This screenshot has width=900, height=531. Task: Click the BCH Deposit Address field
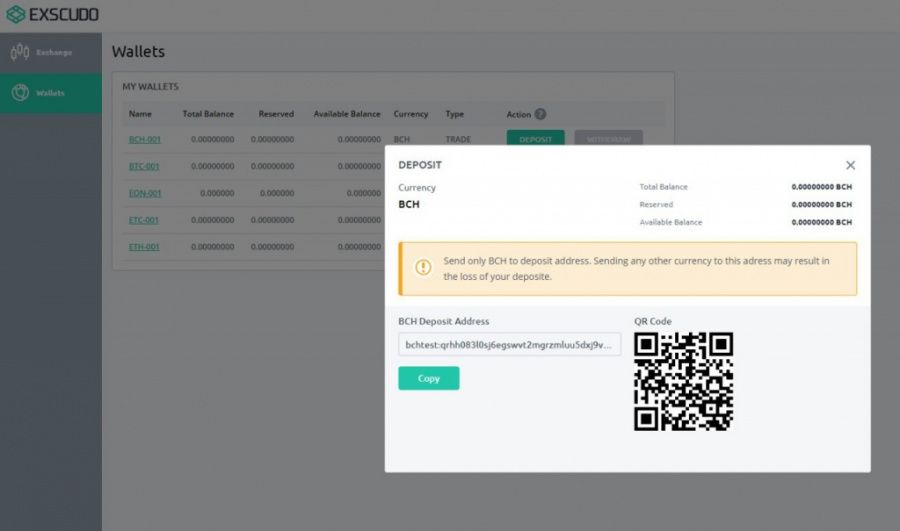tap(509, 344)
